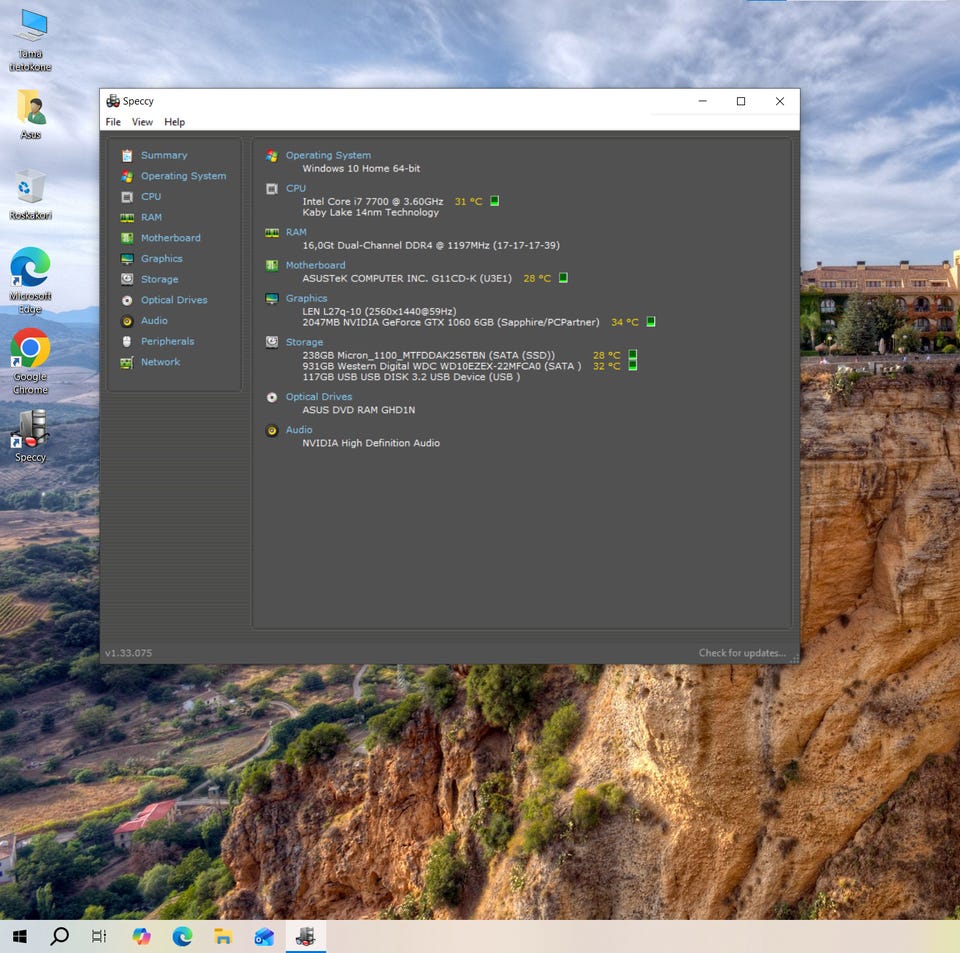Click 'Intel Core i7 7700 @ 3.60GHz' text
This screenshot has height=953, width=960.
pyautogui.click(x=372, y=201)
